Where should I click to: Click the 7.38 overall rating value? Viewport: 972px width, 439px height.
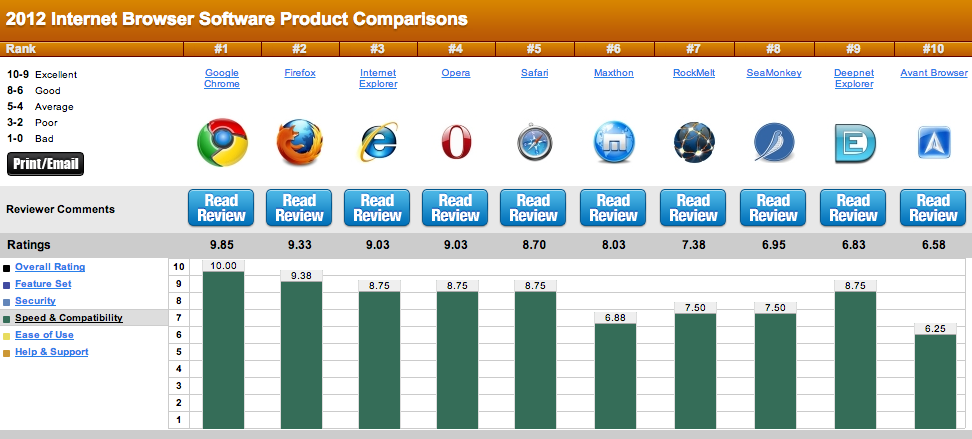pos(694,245)
